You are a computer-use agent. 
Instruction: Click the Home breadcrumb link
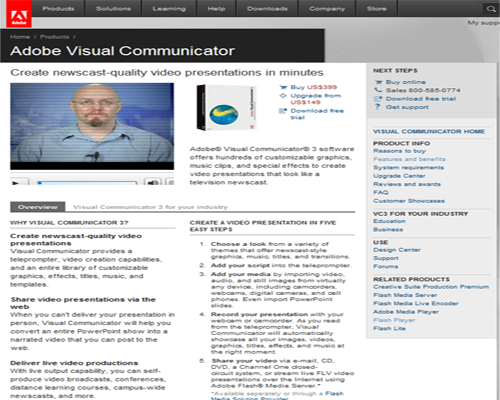(20, 37)
